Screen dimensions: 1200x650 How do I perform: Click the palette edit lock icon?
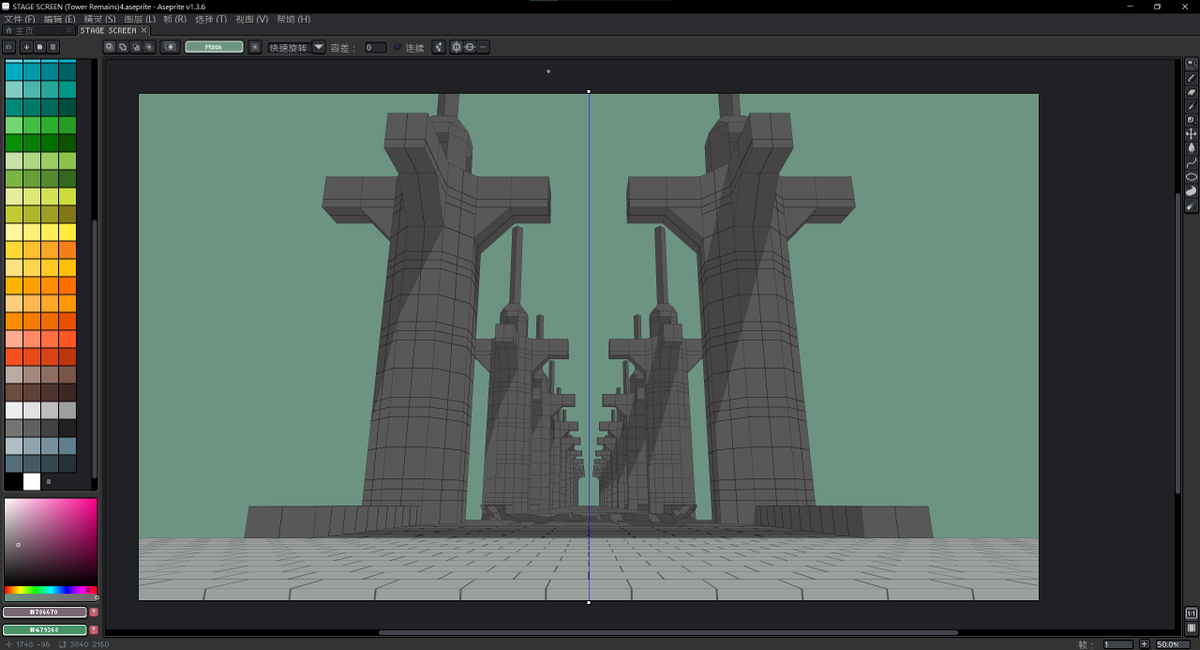click(x=9, y=47)
